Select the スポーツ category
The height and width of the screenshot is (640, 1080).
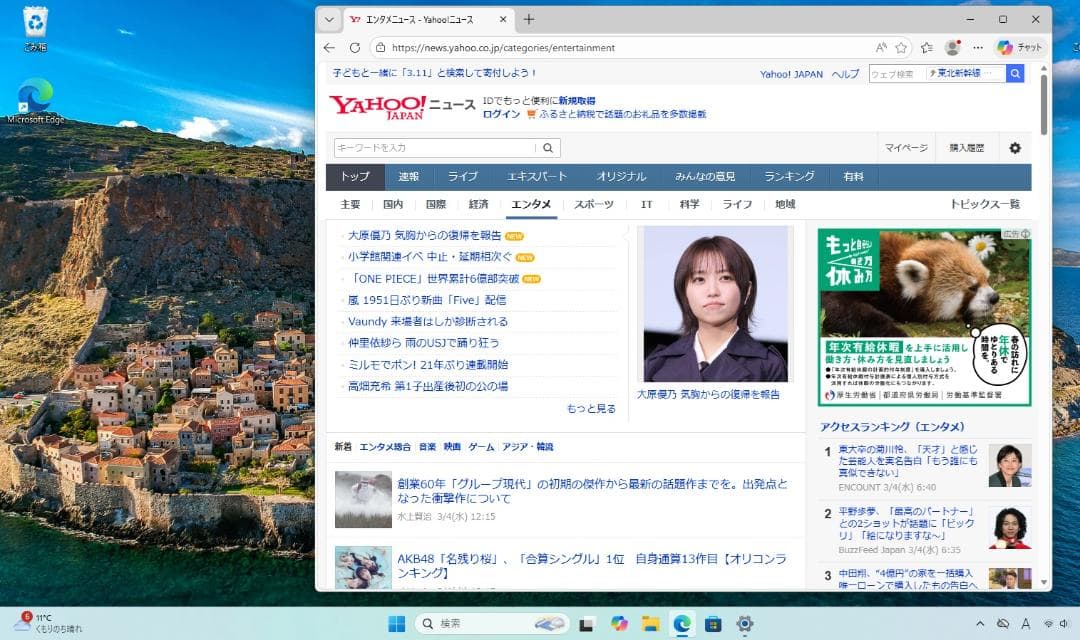[x=594, y=204]
